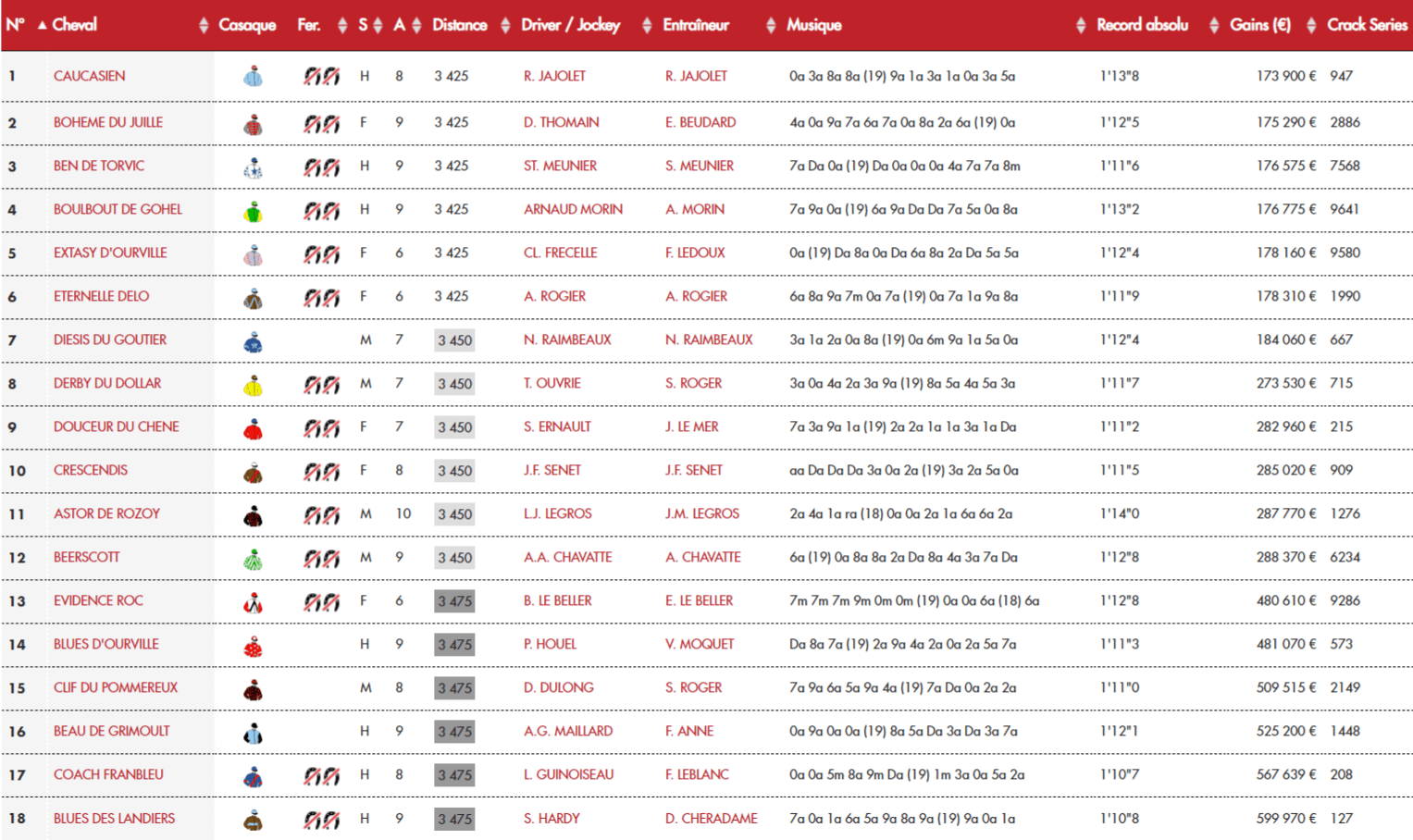Click the 3 425 distance for EXTASY D'OURVILLE

[452, 253]
